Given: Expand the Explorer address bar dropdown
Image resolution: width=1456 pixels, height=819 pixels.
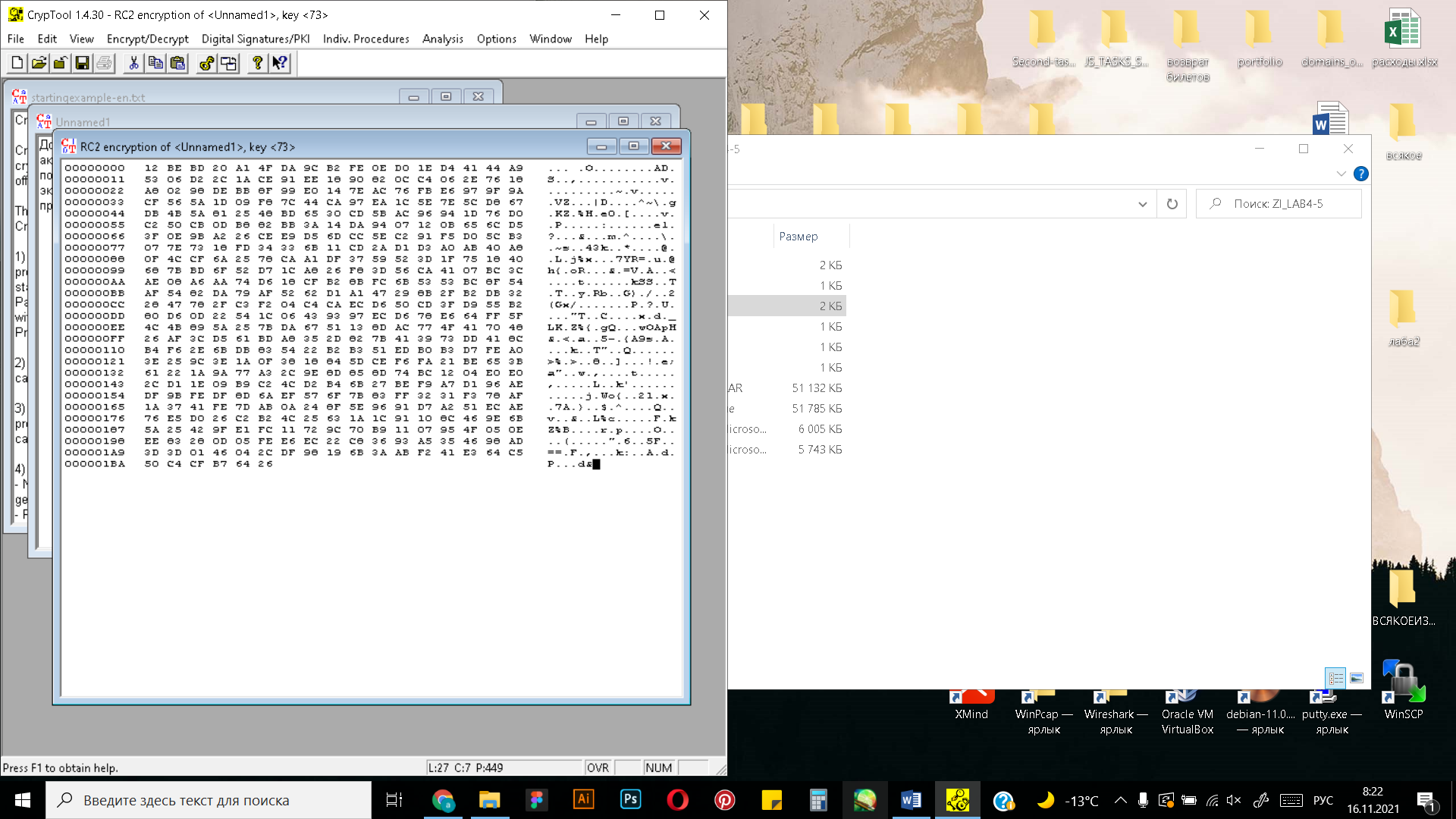Looking at the screenshot, I should click(x=1142, y=203).
